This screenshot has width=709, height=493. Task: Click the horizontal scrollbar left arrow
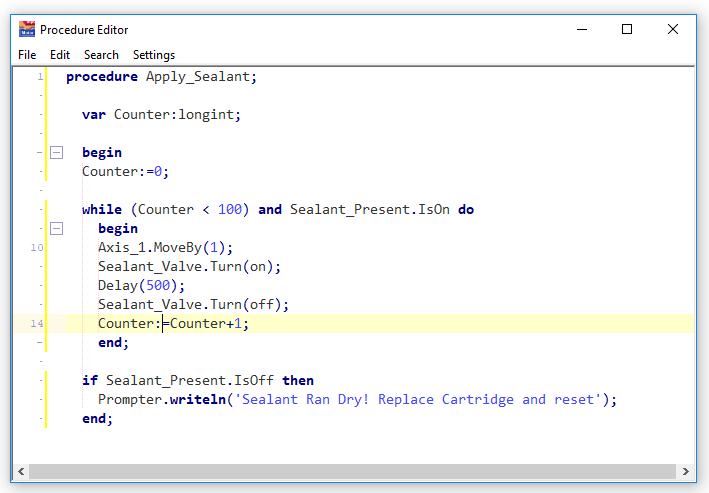[21, 472]
